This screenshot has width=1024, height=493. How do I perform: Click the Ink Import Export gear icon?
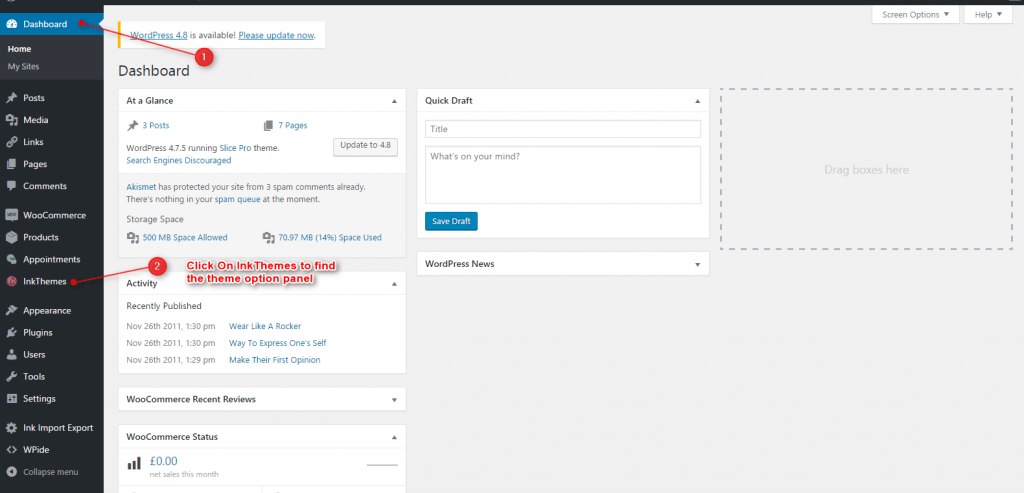pyautogui.click(x=11, y=428)
